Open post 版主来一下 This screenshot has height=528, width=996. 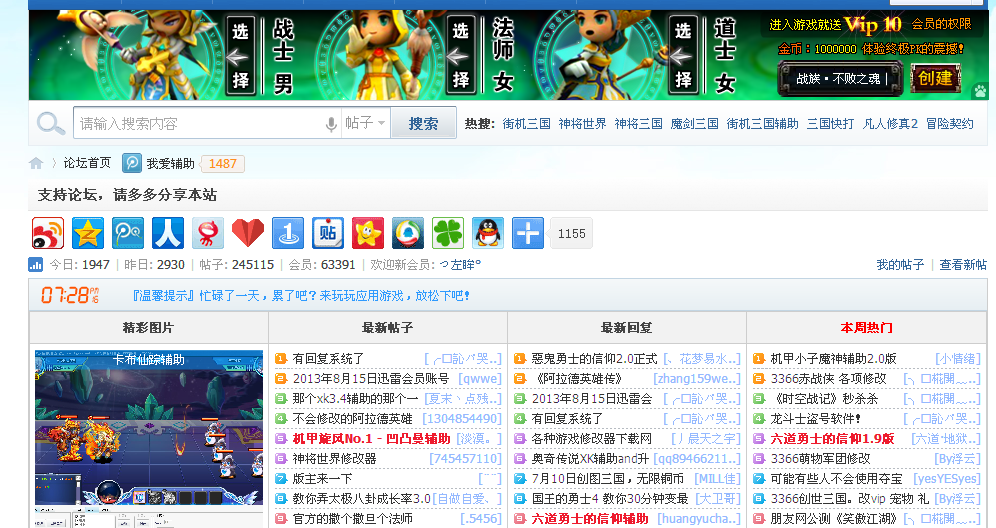322,478
